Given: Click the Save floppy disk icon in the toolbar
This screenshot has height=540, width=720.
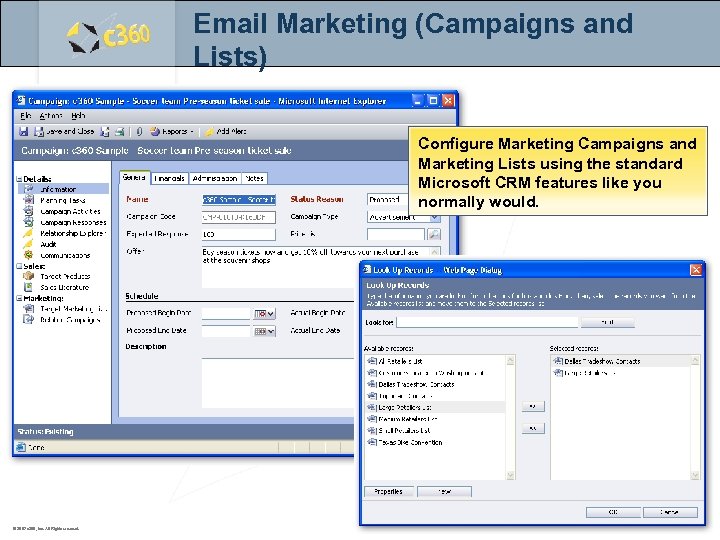Looking at the screenshot, I should (23, 132).
